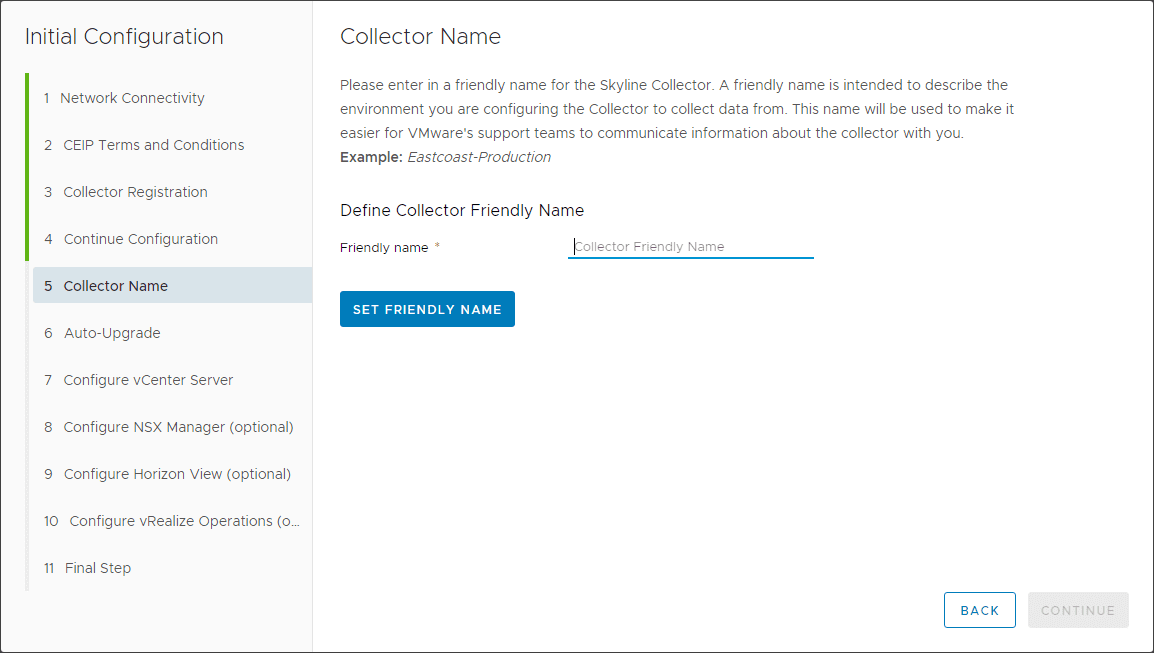Viewport: 1154px width, 653px height.
Task: Click the Continue button
Action: 1077,610
